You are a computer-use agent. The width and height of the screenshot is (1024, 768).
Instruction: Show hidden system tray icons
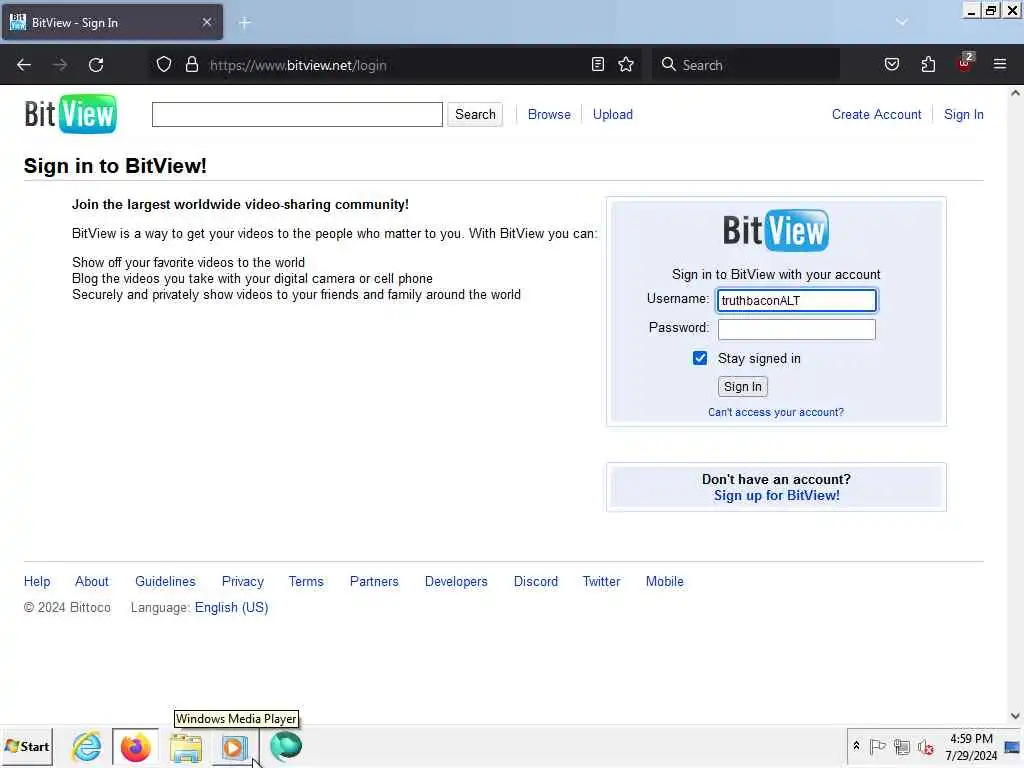click(x=856, y=745)
